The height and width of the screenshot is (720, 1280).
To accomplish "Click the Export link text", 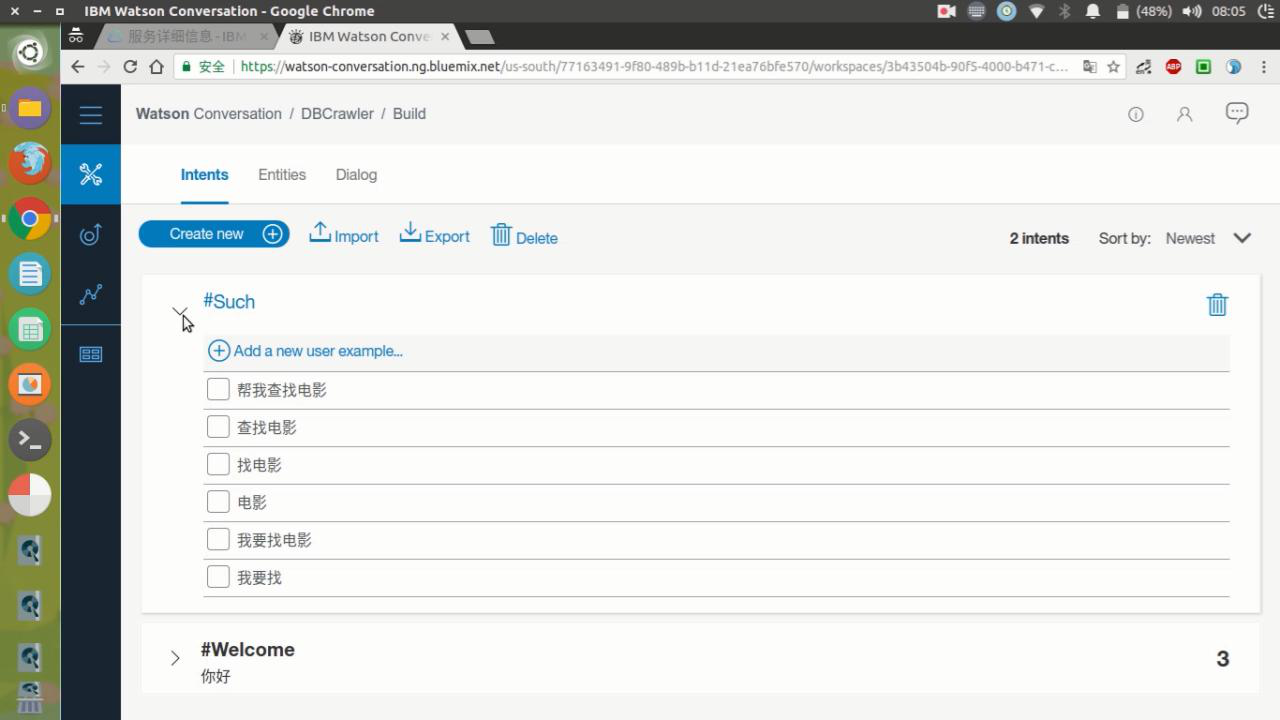I will (447, 237).
